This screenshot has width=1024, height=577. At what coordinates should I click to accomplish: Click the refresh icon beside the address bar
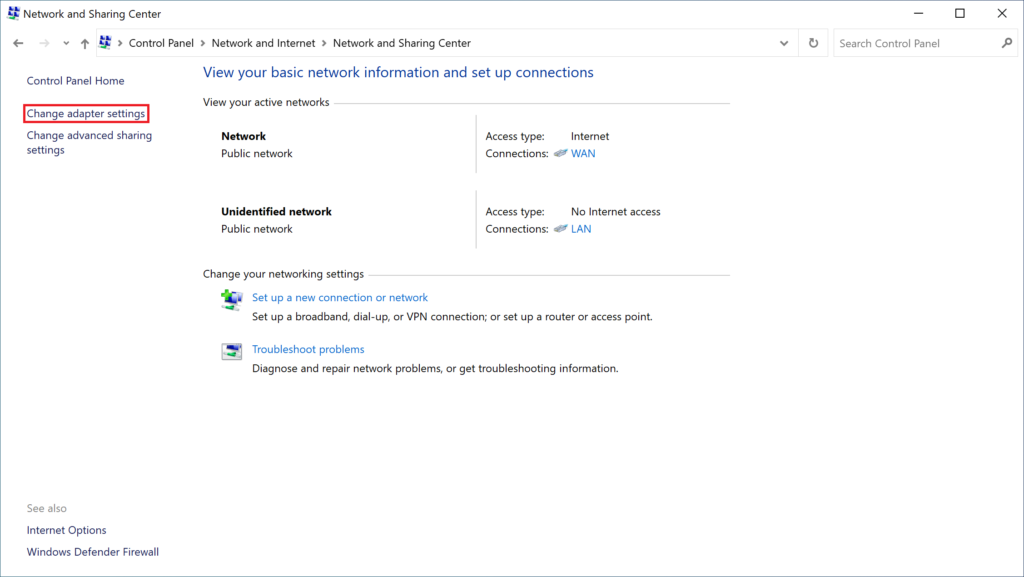812,43
